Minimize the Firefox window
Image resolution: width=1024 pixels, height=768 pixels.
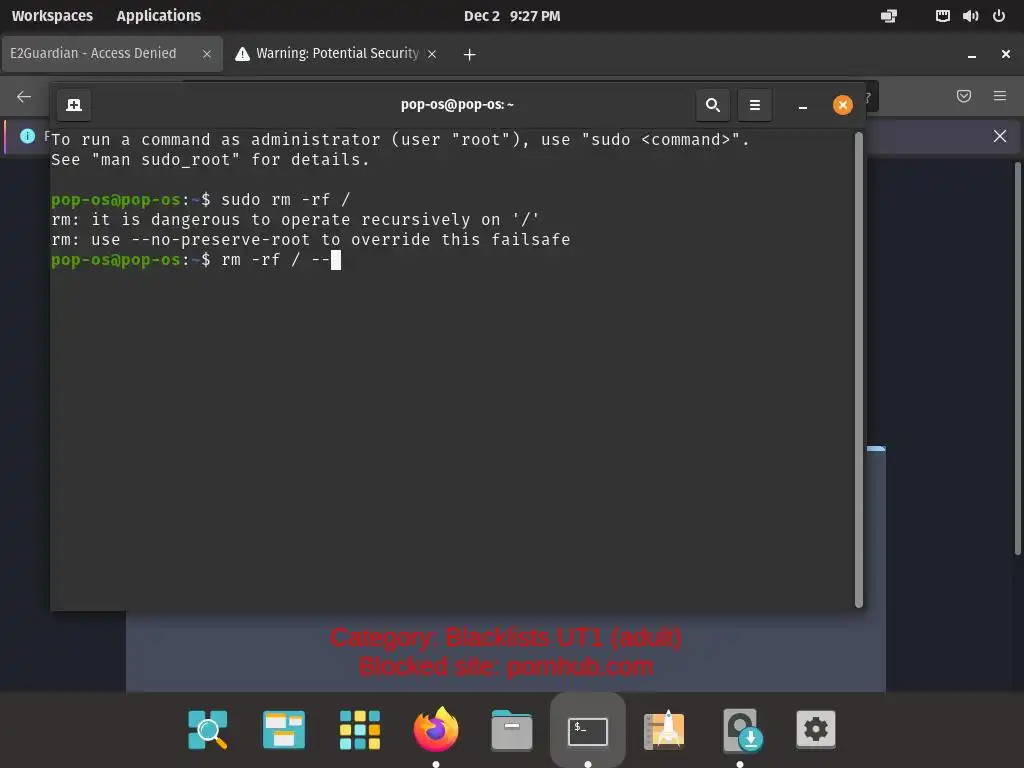click(x=972, y=55)
